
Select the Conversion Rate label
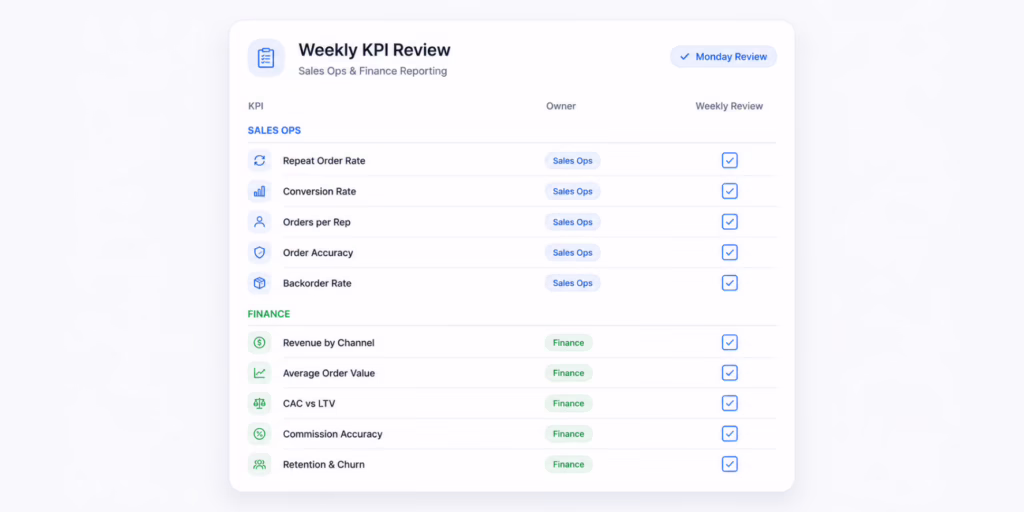coord(319,191)
